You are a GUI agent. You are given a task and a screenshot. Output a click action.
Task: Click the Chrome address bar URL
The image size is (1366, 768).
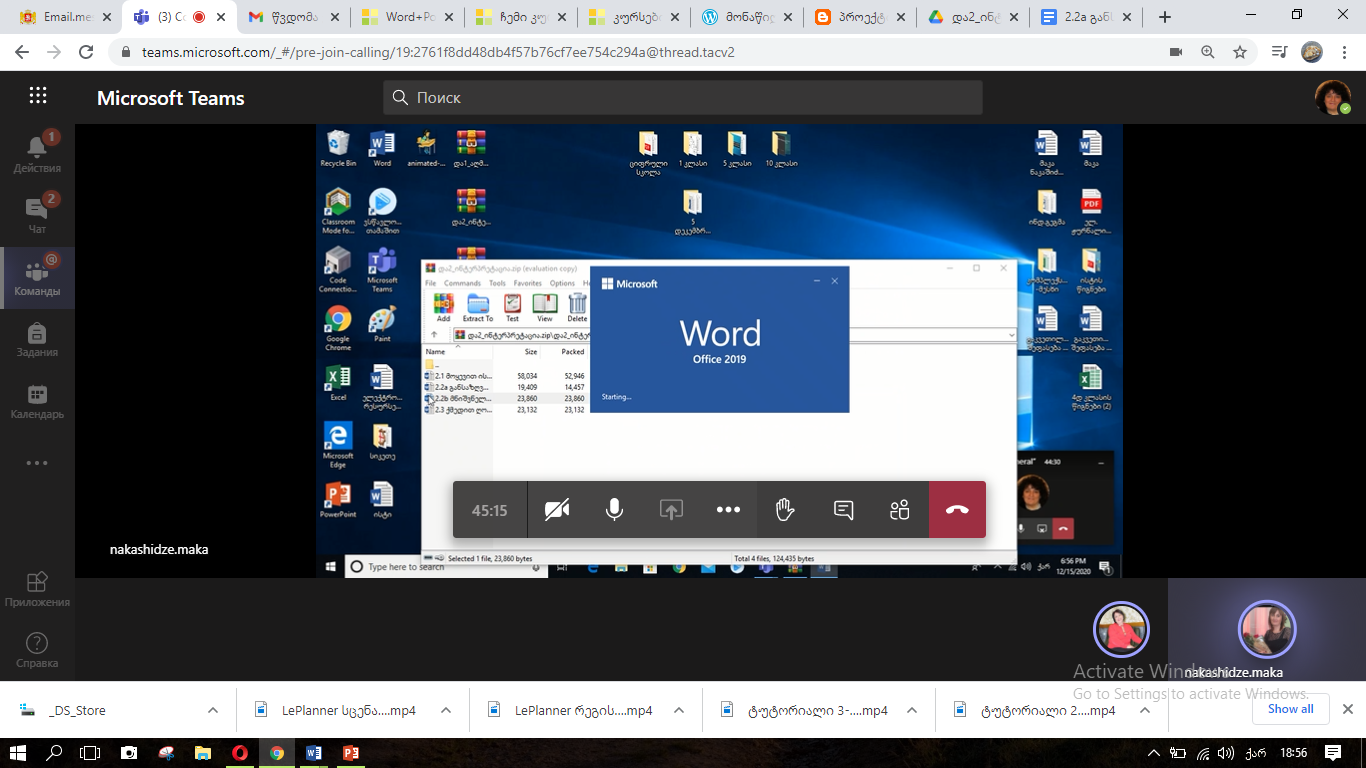[438, 52]
